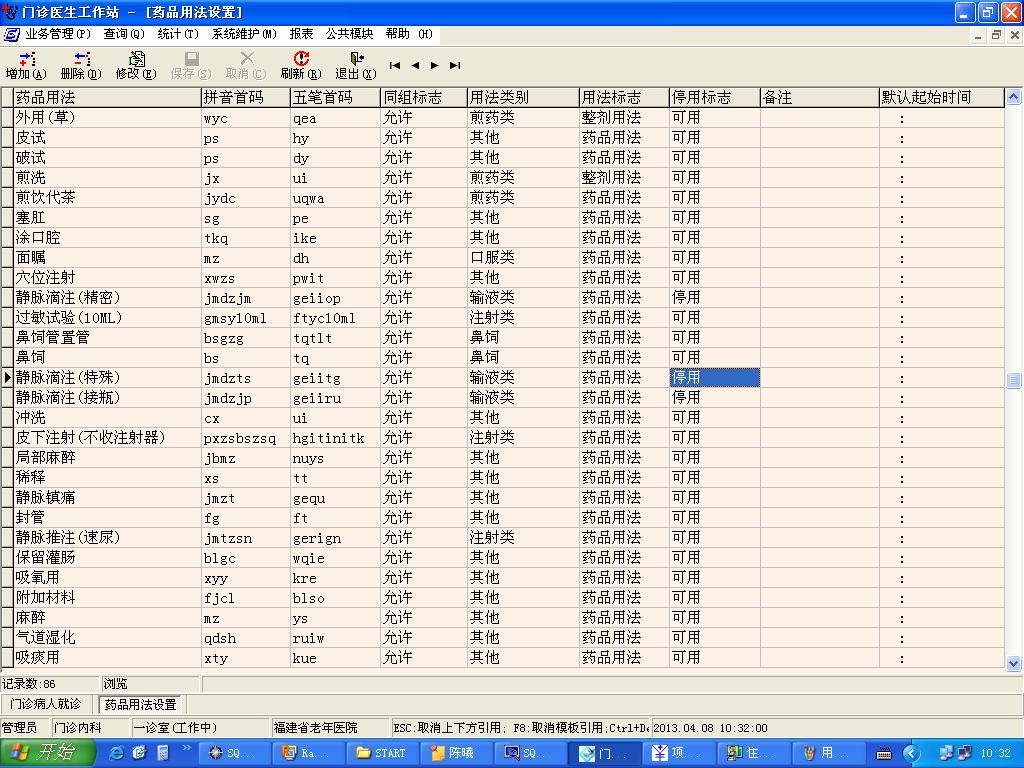Viewport: 1024px width, 768px height.
Task: Click 整剂用法 cell in 煎洗 row
Action: point(624,178)
